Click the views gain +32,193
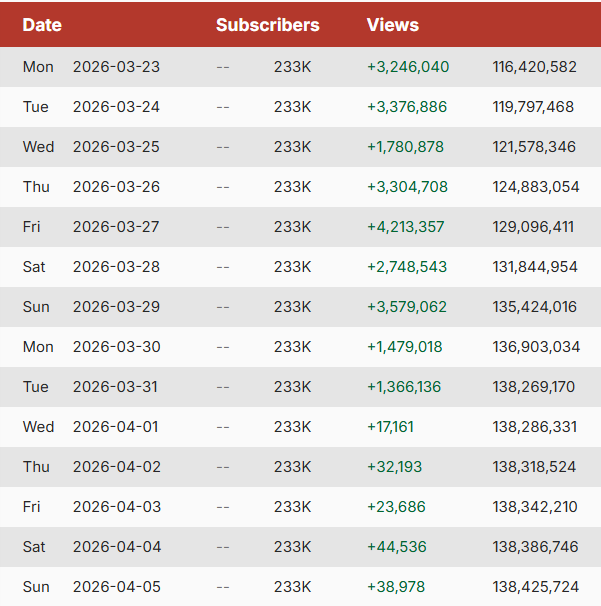601x606 pixels. point(394,467)
